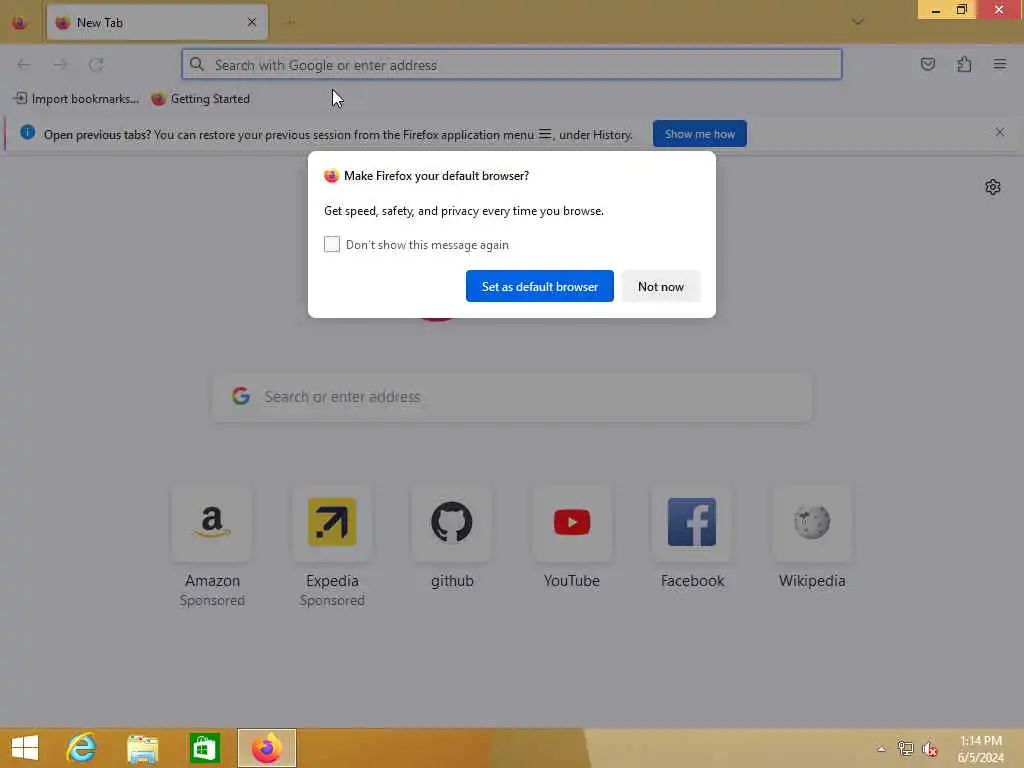Image resolution: width=1024 pixels, height=768 pixels.
Task: Open Import bookmarks from bookmarks toolbar
Action: (76, 99)
